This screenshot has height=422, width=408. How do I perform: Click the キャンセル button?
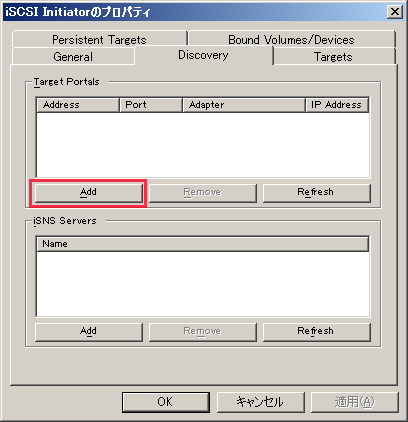click(261, 402)
